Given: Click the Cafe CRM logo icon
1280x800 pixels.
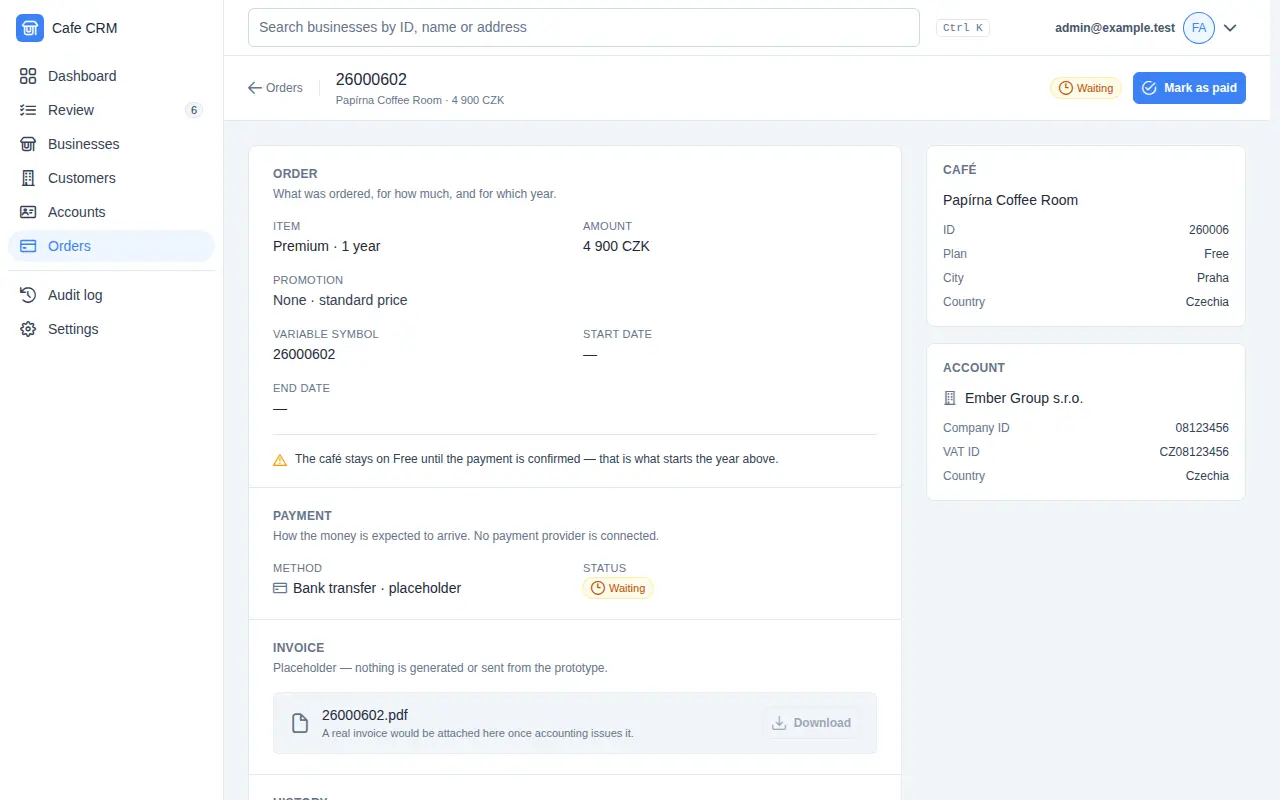Looking at the screenshot, I should (x=30, y=28).
